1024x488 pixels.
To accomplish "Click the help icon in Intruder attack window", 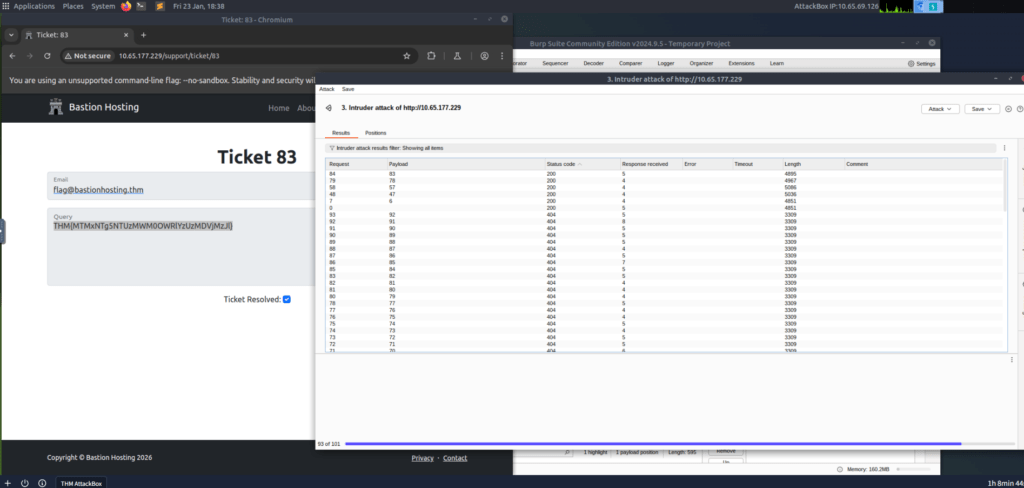I will (x=1020, y=109).
